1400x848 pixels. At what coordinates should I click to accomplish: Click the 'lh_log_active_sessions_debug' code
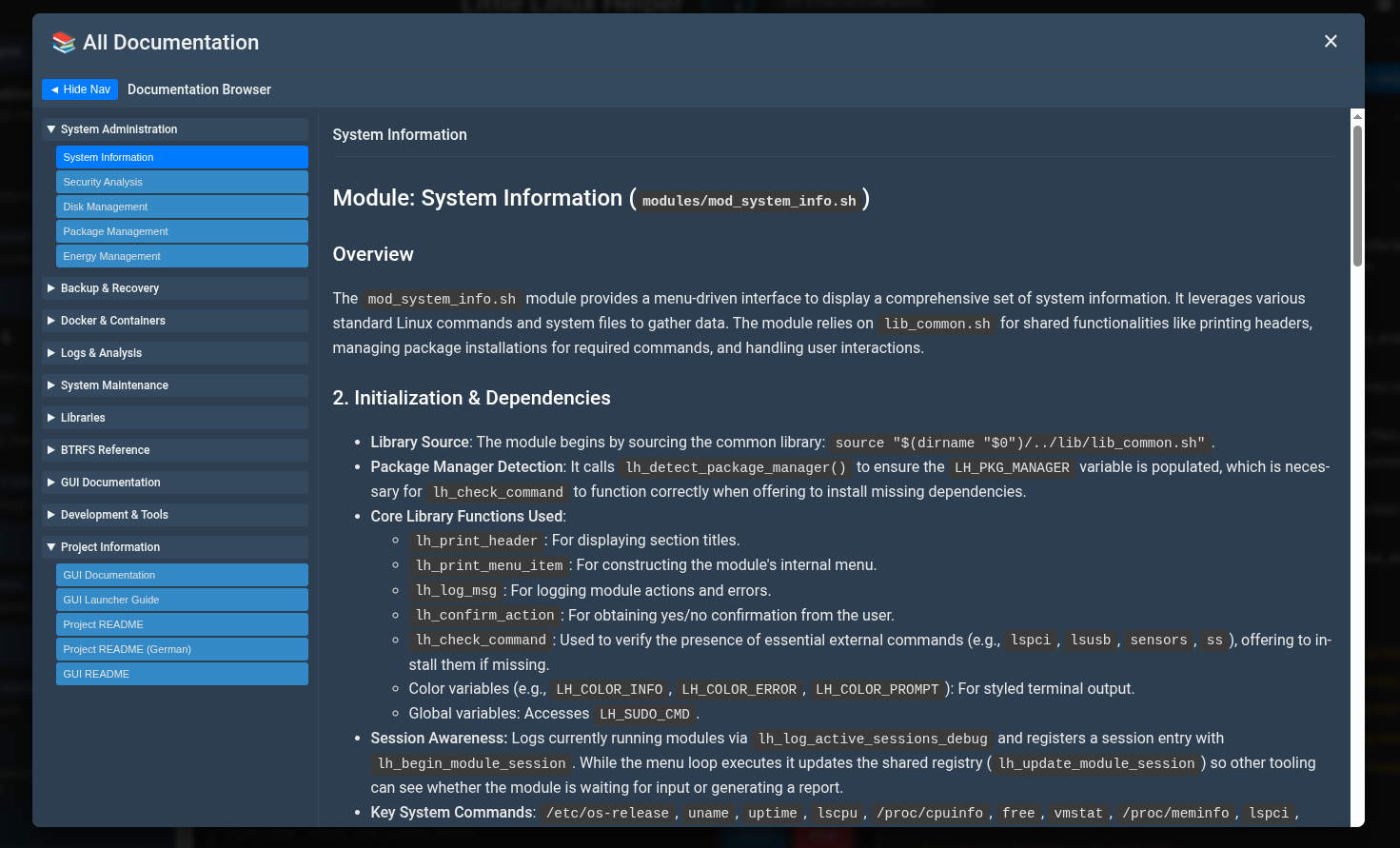tap(873, 739)
